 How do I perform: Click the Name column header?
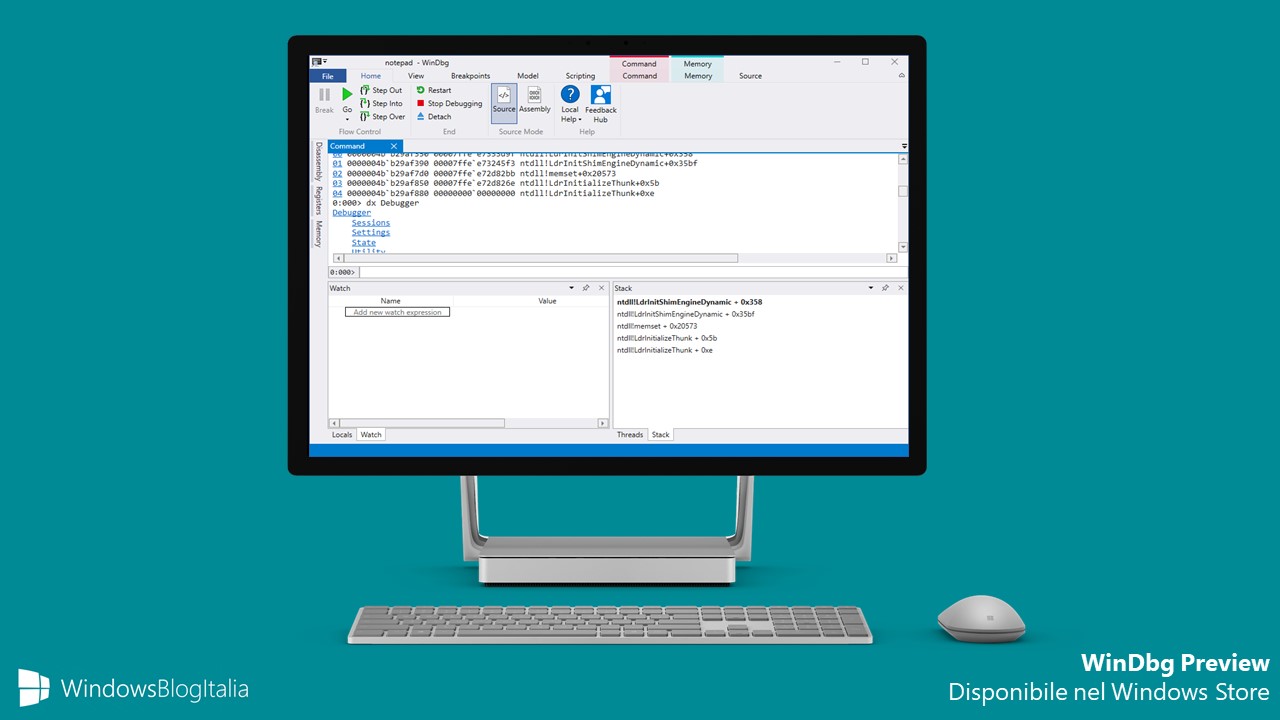point(391,301)
